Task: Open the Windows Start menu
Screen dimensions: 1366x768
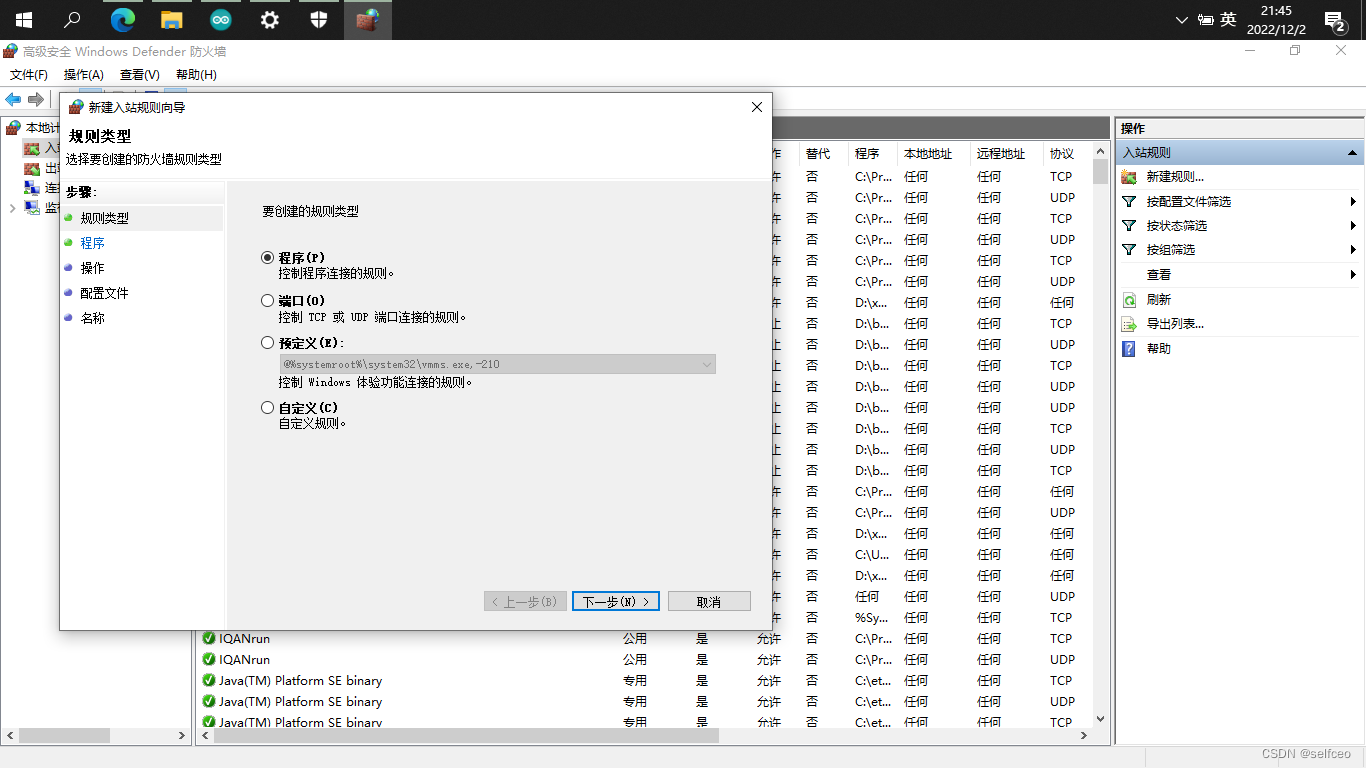Action: [24, 20]
